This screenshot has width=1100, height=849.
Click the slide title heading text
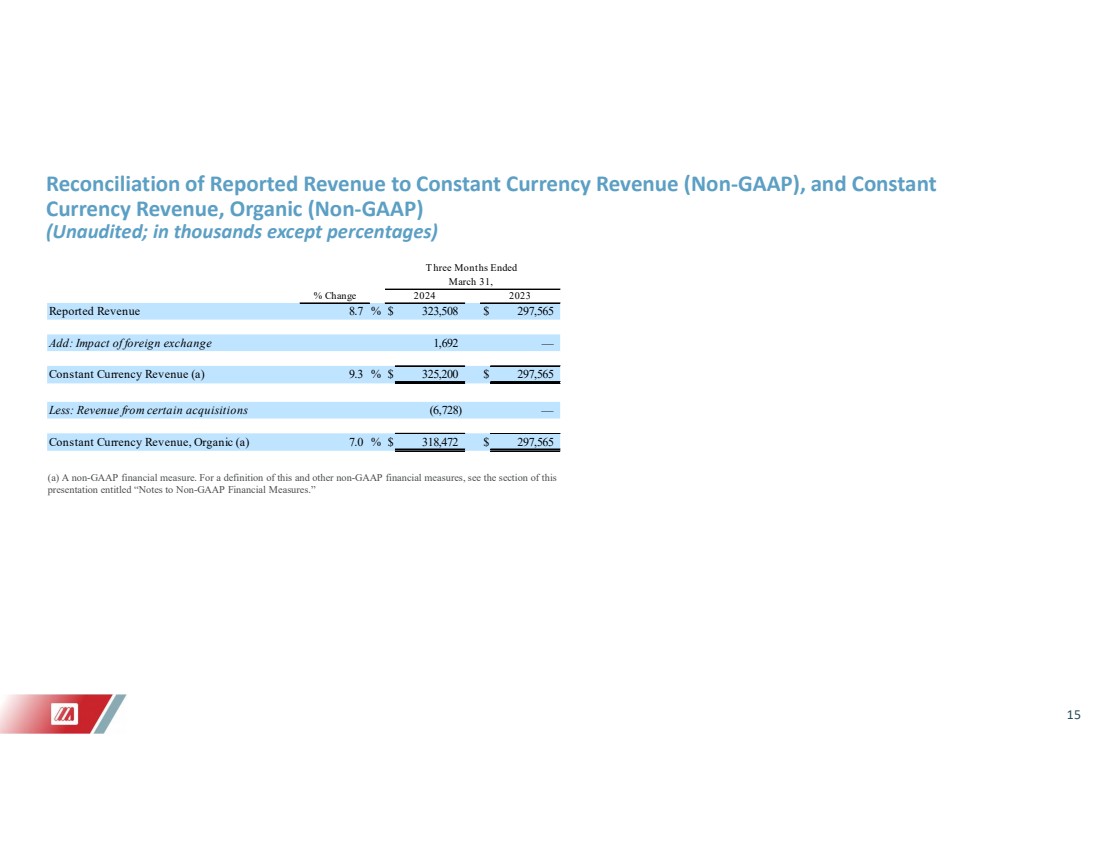490,196
